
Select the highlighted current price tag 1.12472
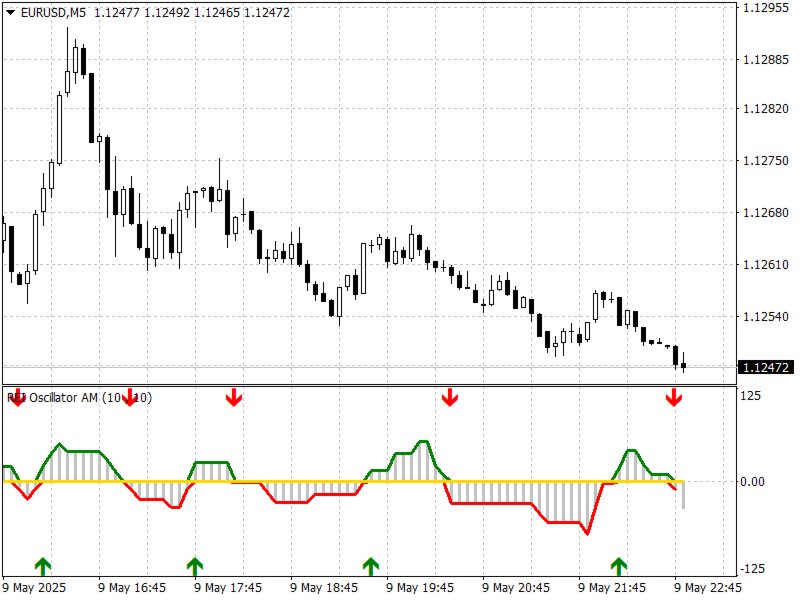click(766, 367)
